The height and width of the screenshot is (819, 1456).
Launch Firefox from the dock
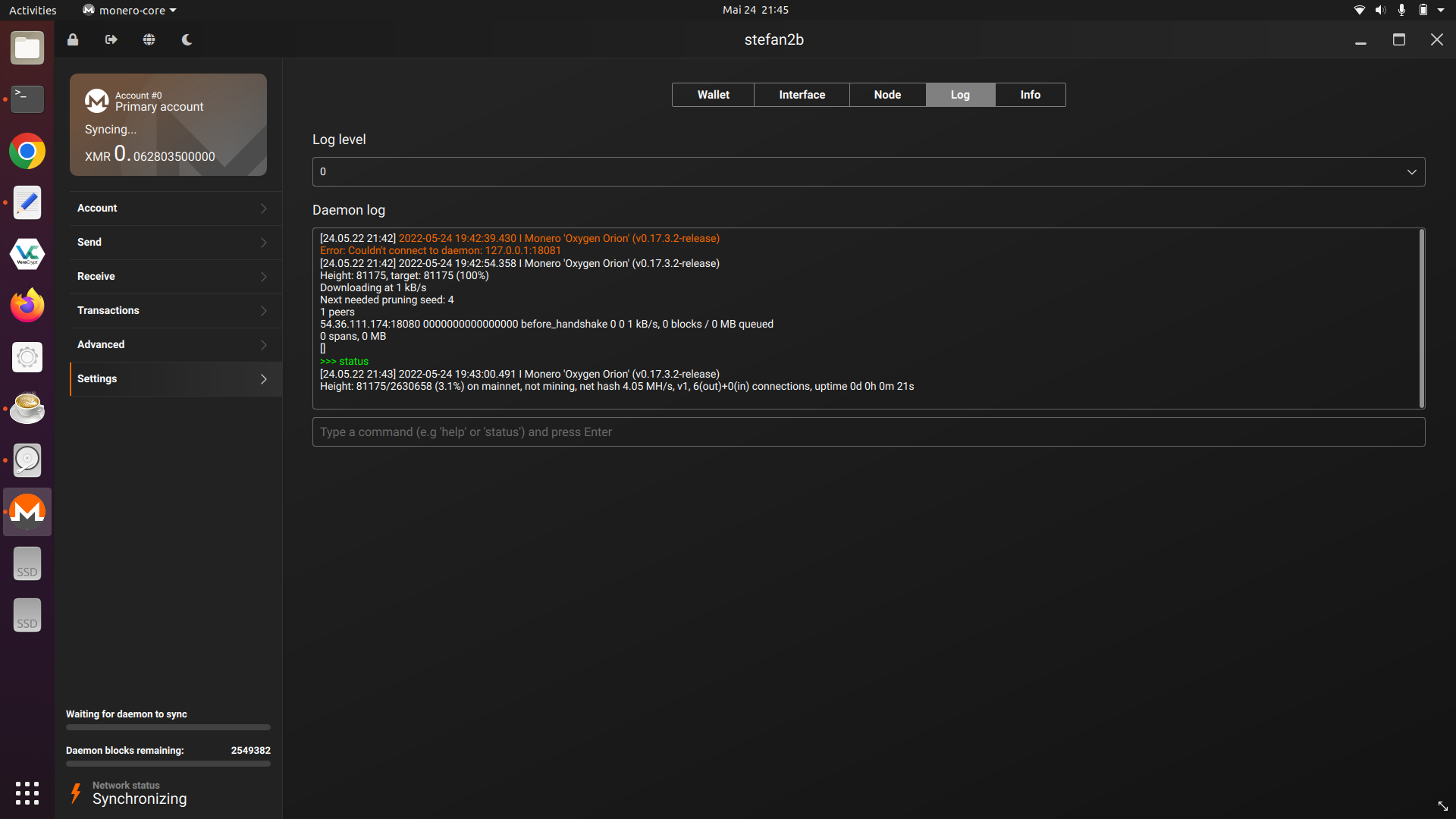coord(27,306)
